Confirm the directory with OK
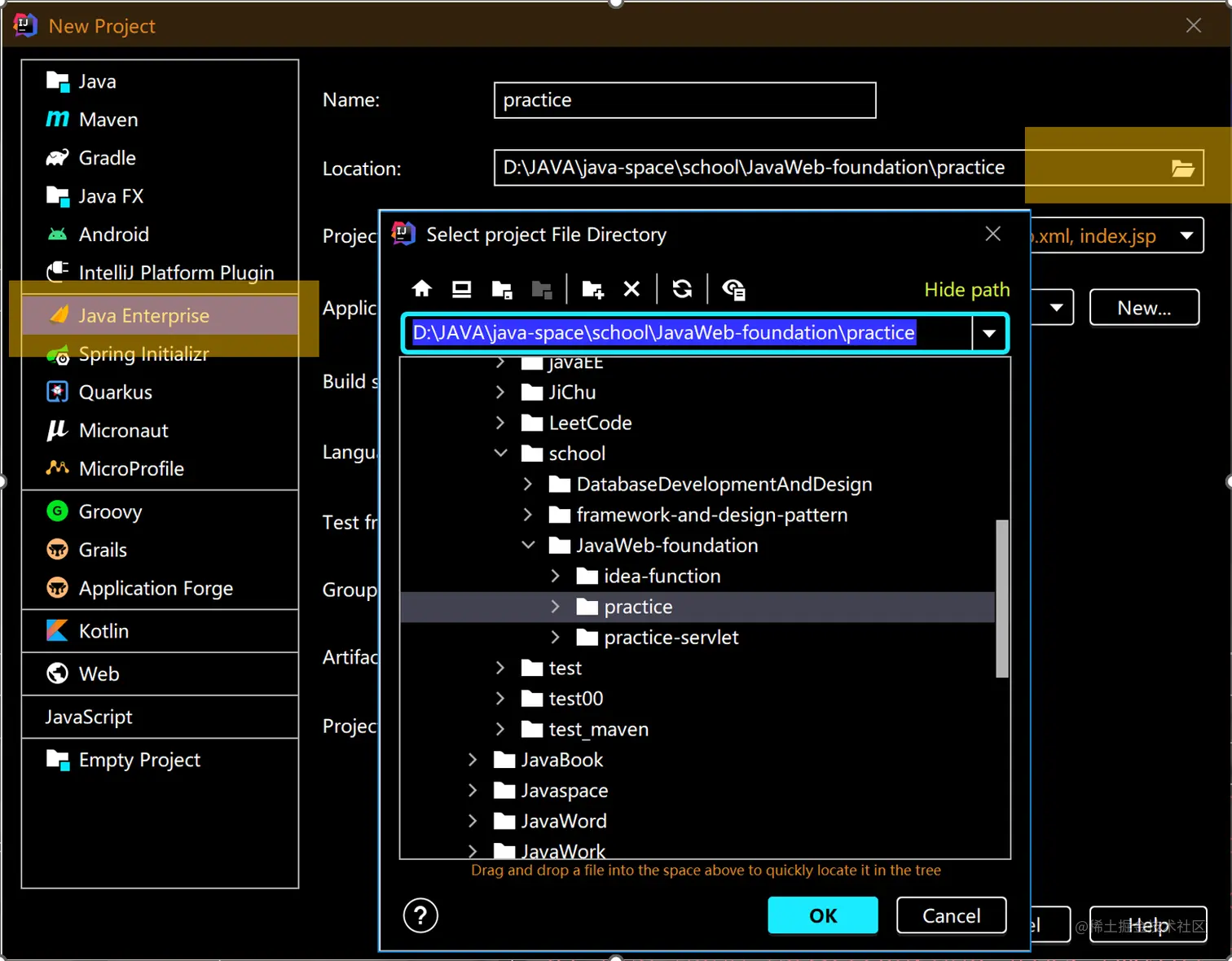 point(823,915)
